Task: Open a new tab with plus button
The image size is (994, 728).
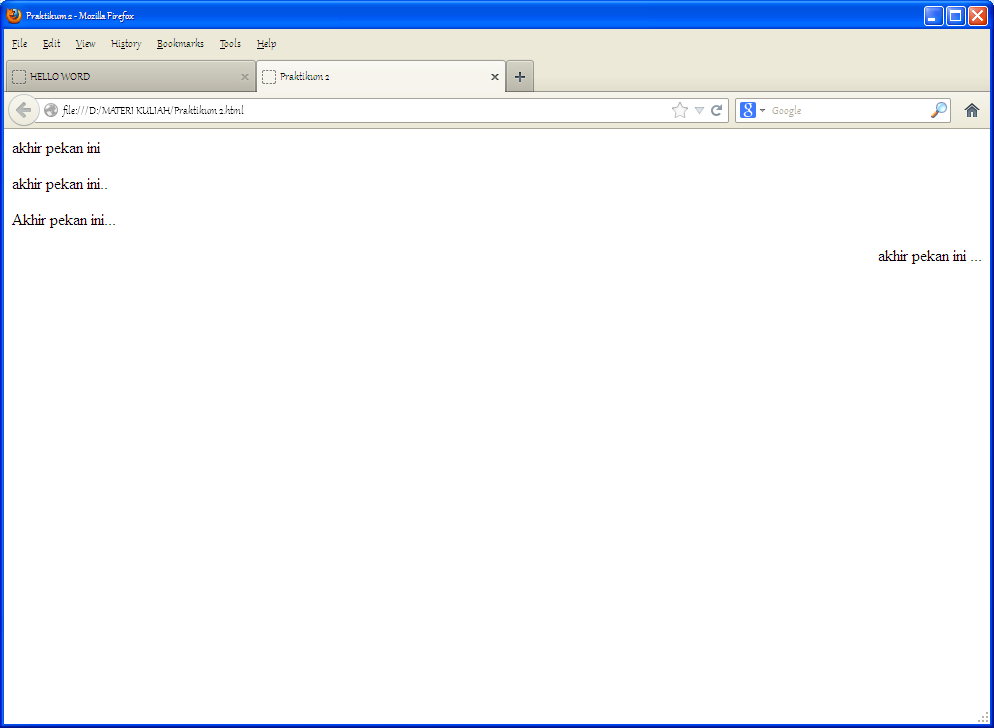Action: point(520,77)
